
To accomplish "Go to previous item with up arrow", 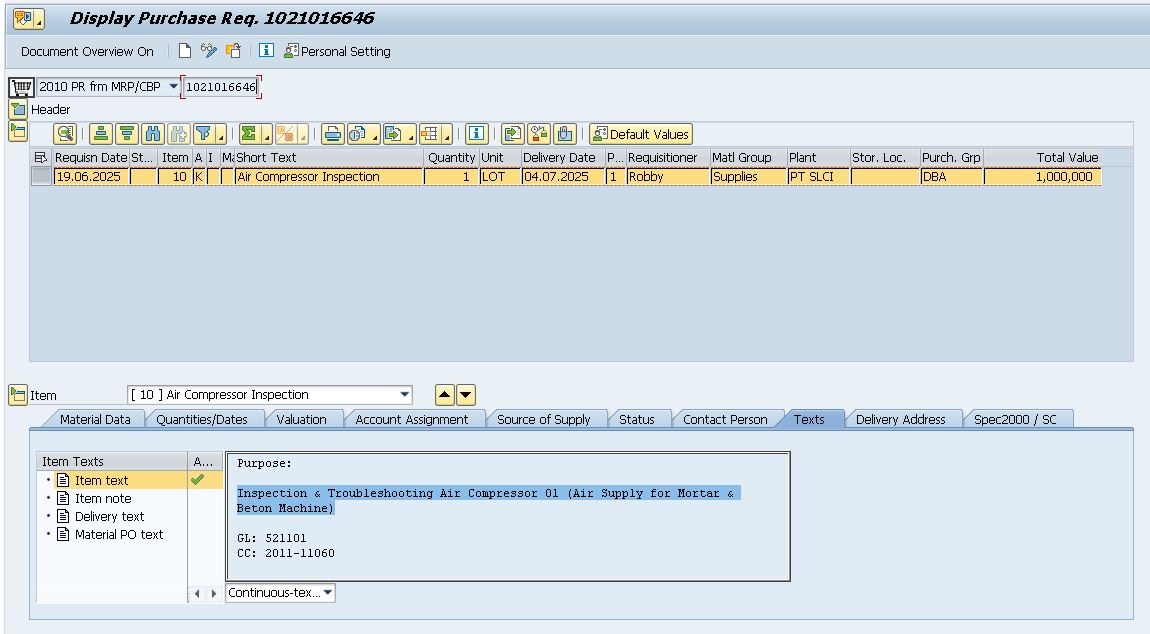I will point(444,395).
